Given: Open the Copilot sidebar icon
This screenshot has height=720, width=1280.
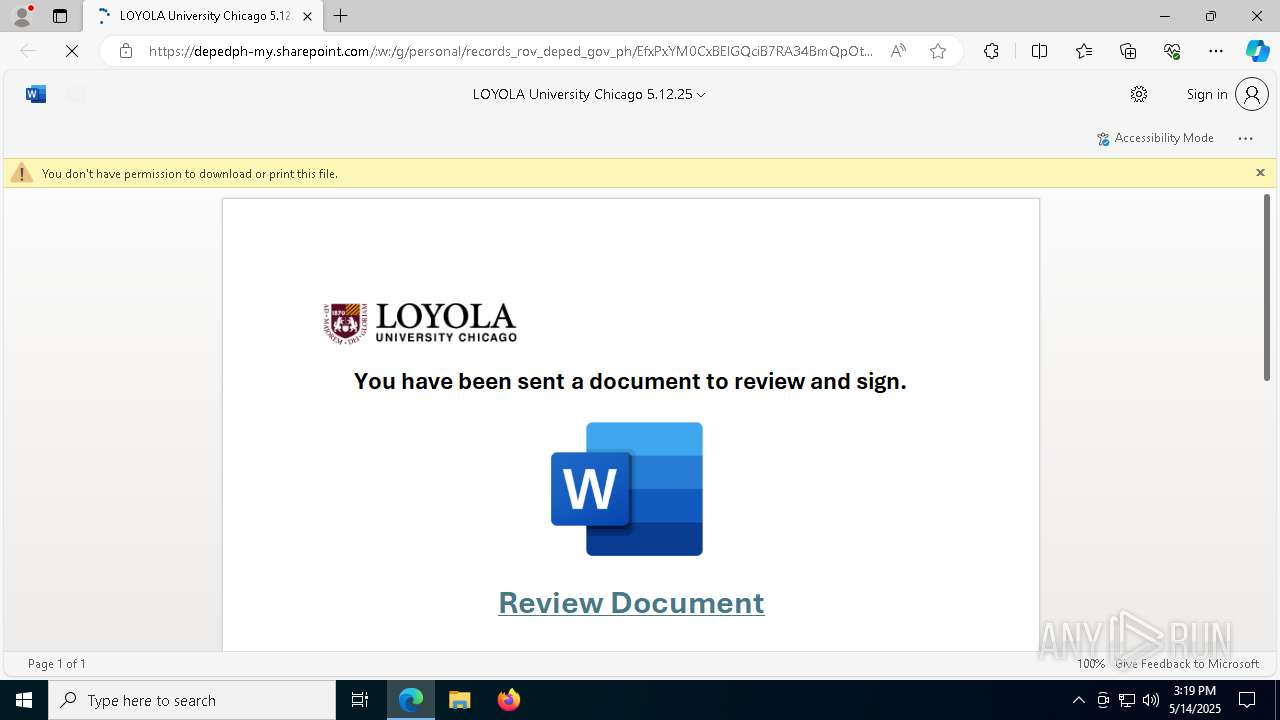Looking at the screenshot, I should (x=1257, y=51).
